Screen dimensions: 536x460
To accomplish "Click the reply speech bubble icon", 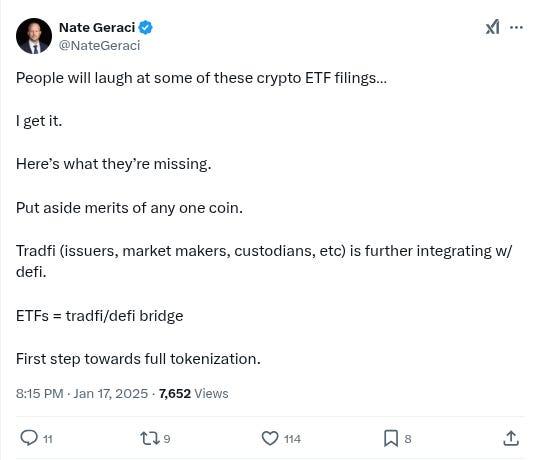I will coord(29,438).
